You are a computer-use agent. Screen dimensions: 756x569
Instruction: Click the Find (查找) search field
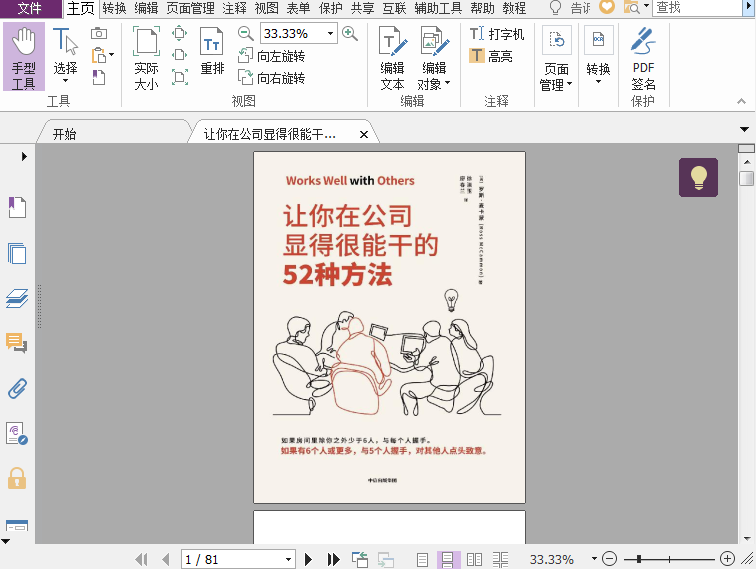pos(698,8)
